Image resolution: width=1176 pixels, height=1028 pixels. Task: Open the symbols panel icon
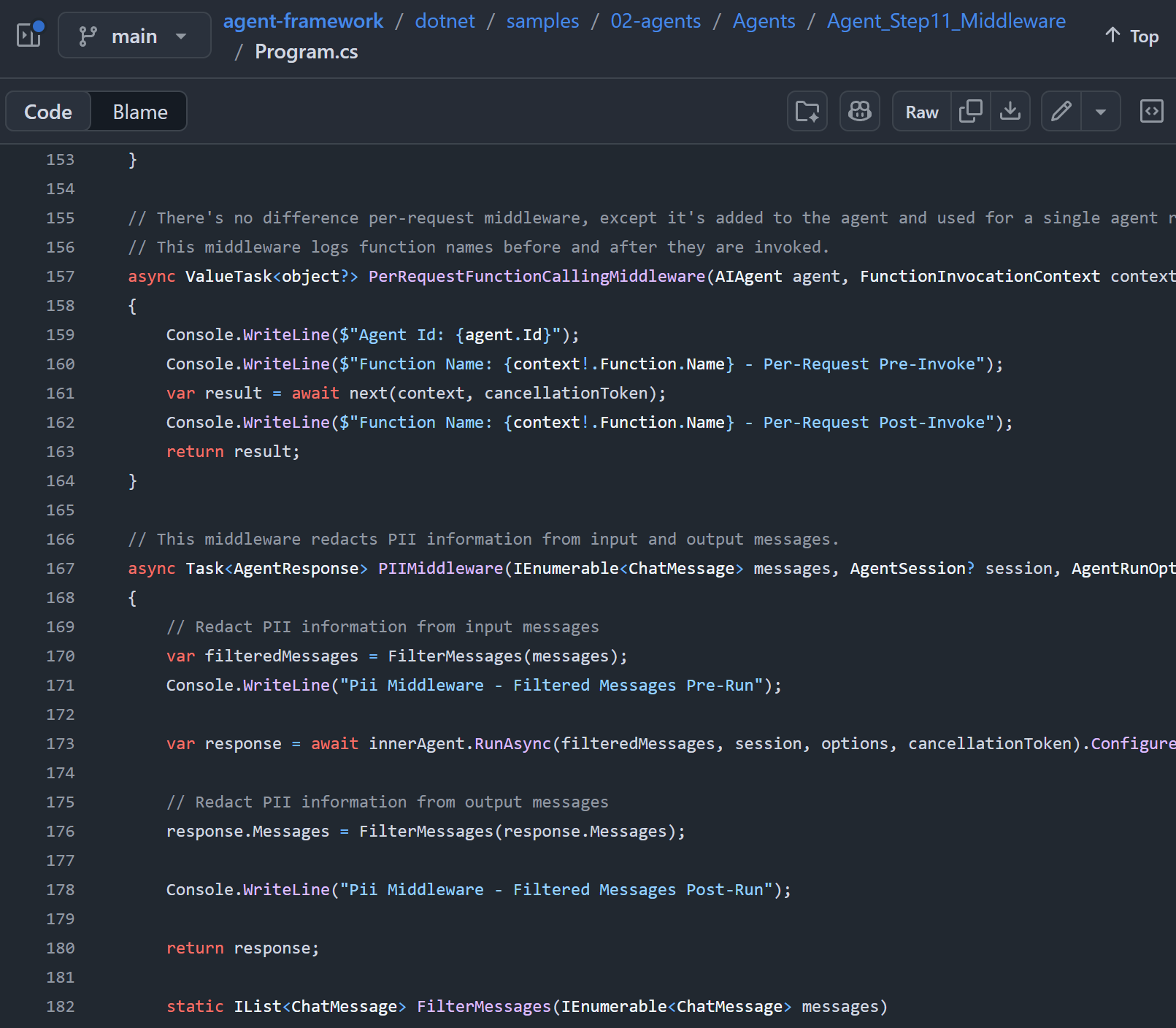[x=1152, y=111]
